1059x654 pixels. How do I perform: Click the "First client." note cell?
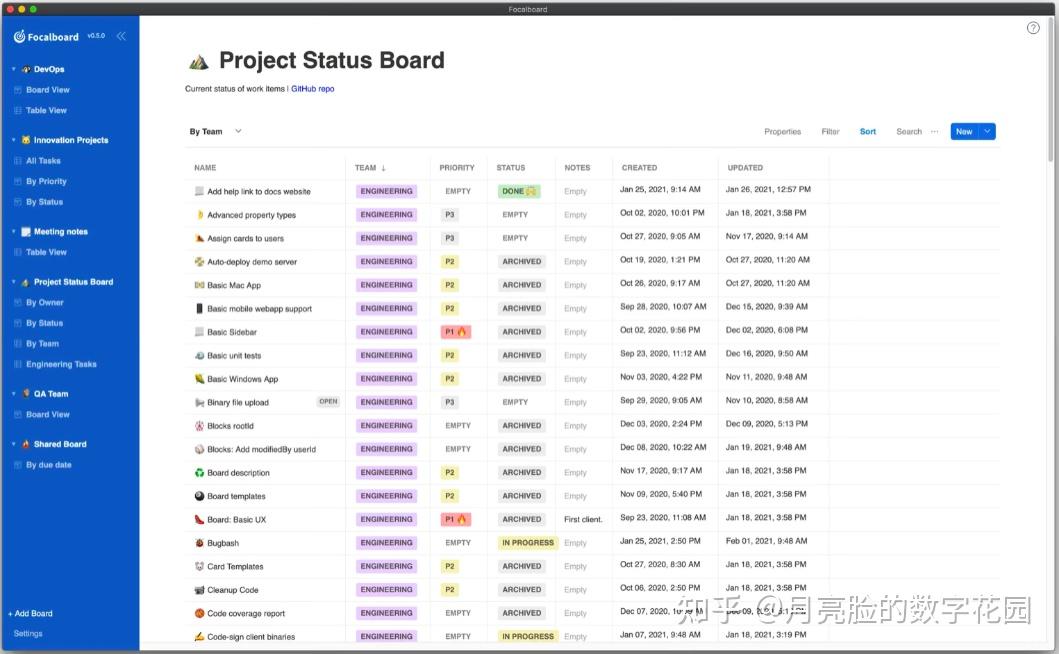point(583,520)
